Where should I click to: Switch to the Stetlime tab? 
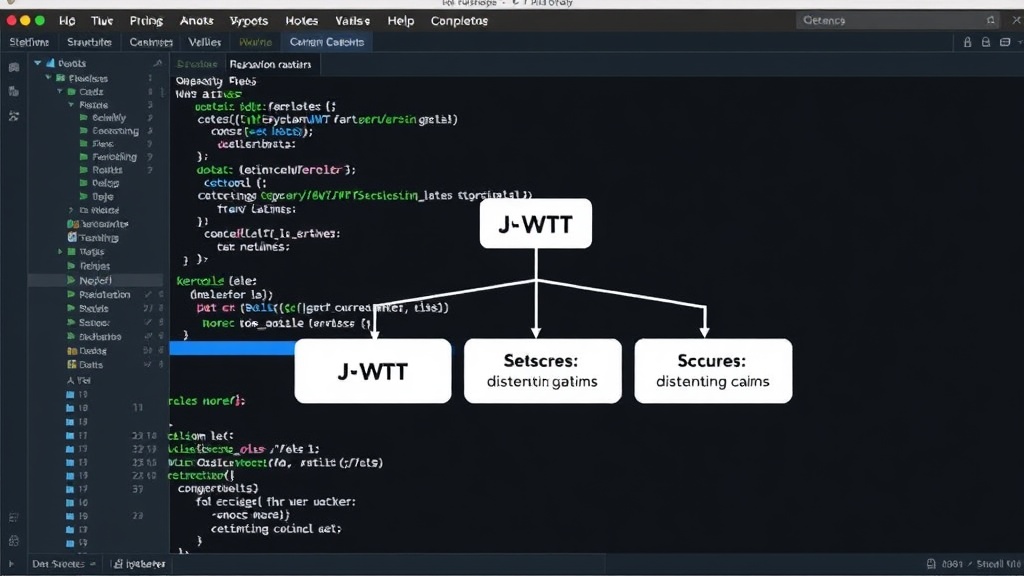coord(29,42)
